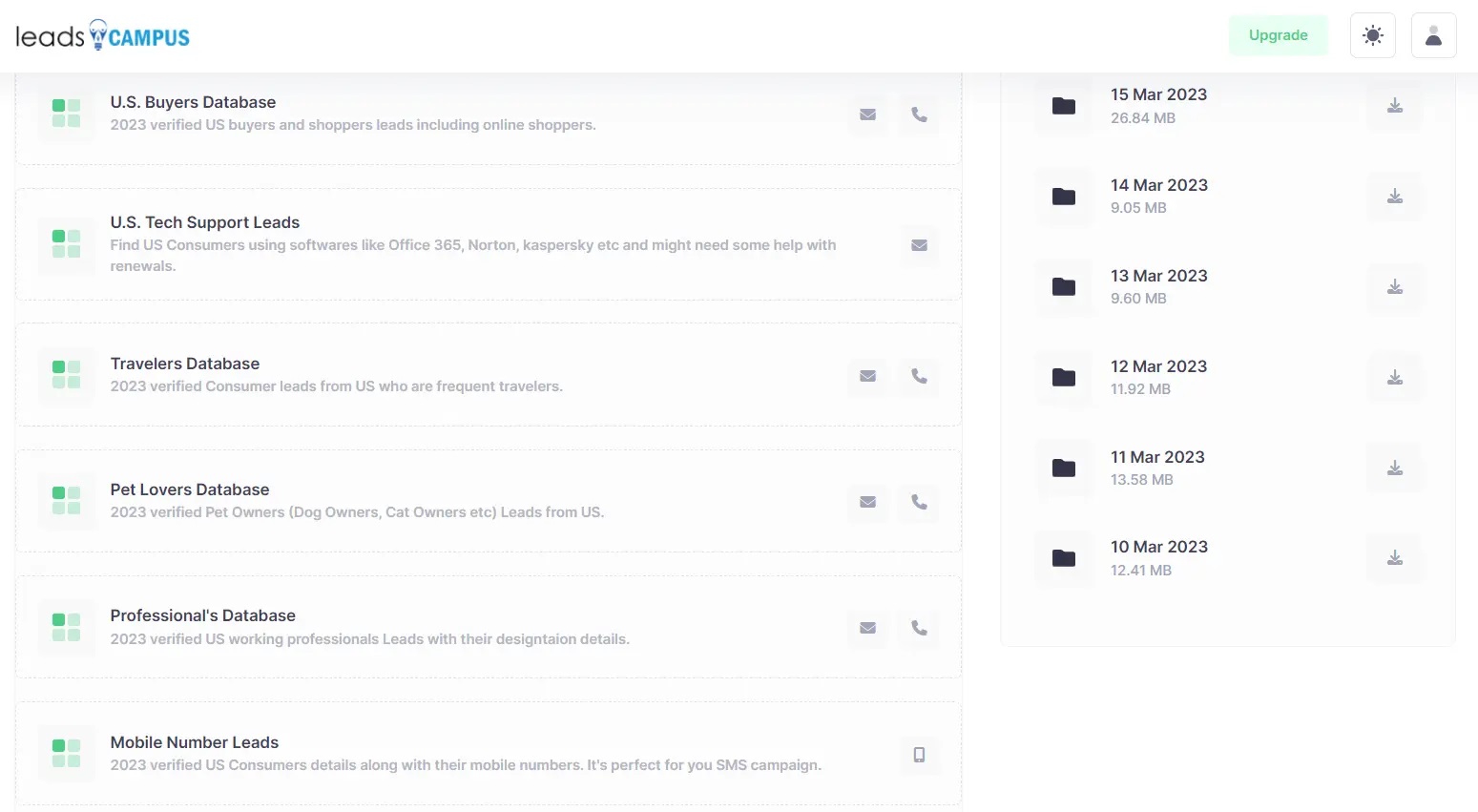Viewport: 1478px width, 812px height.
Task: Go to home via Leads Campus logo
Action: pyautogui.click(x=103, y=36)
